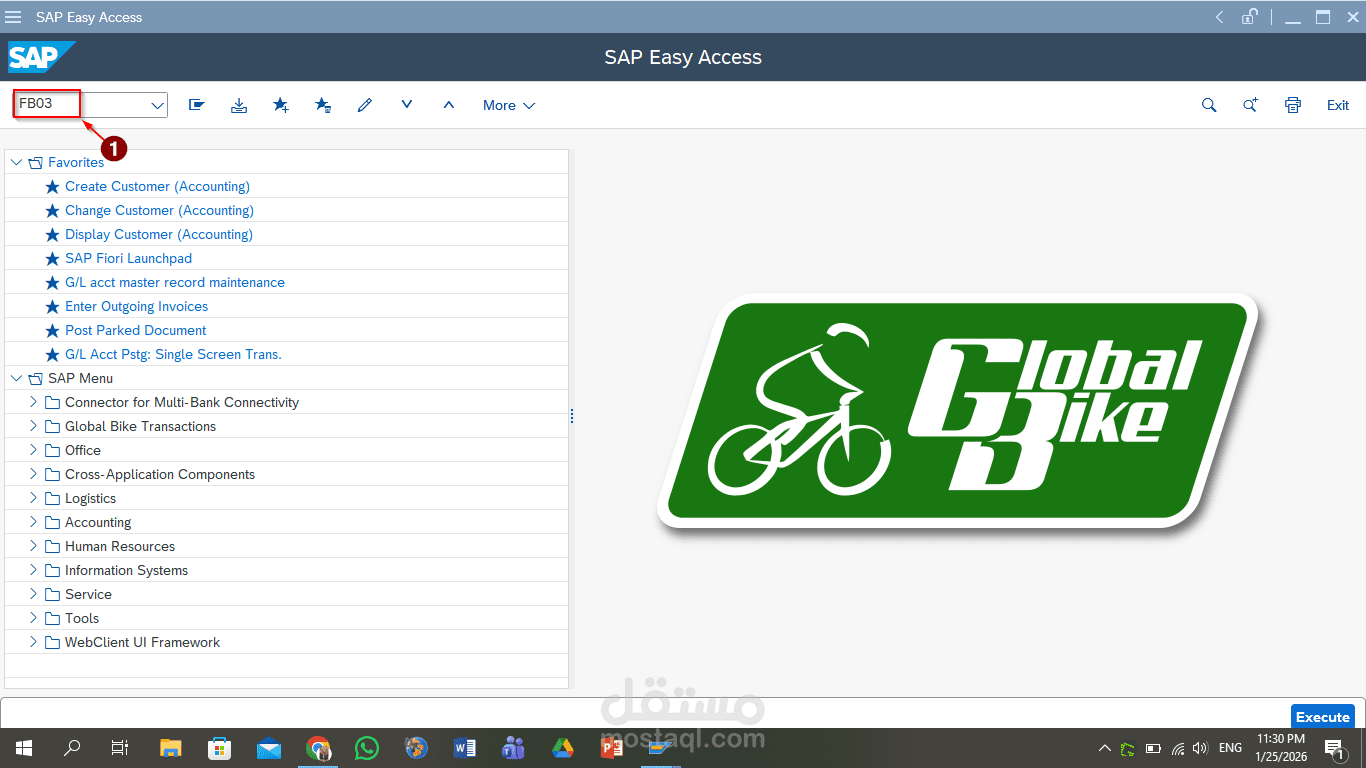Open Google Drive from taskbar
1366x768 pixels.
coord(562,748)
